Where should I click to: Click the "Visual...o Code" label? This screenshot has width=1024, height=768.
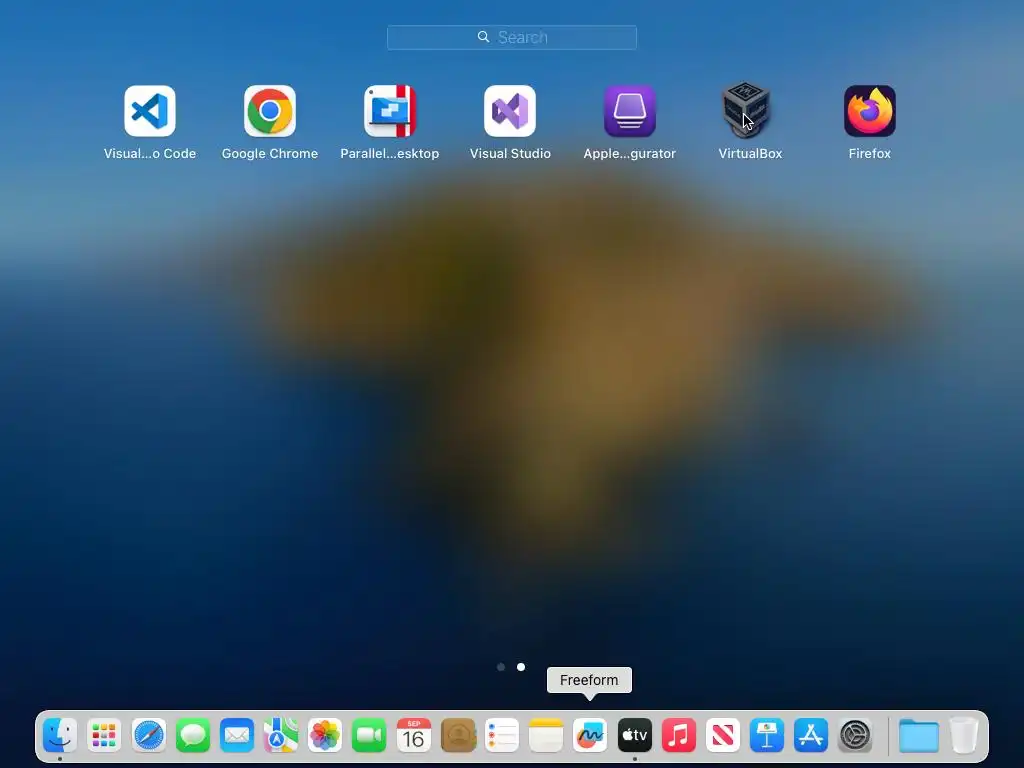150,153
